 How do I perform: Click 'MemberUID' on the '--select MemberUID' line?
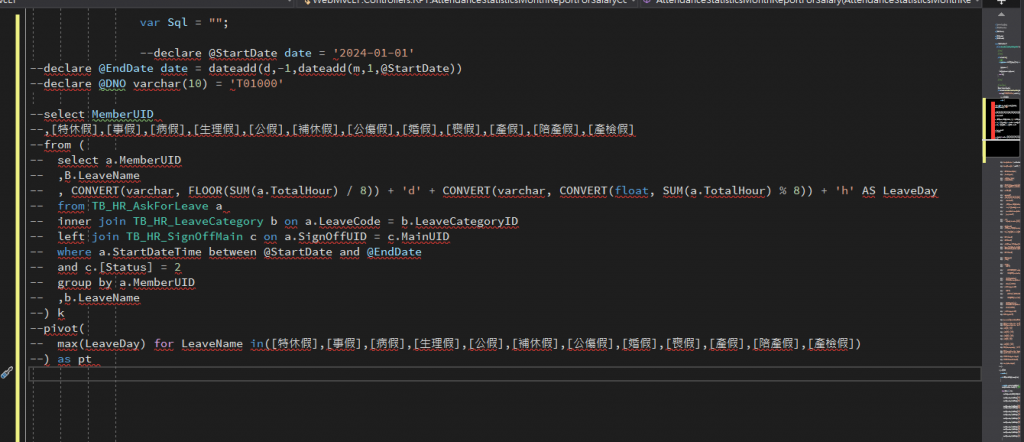click(122, 114)
